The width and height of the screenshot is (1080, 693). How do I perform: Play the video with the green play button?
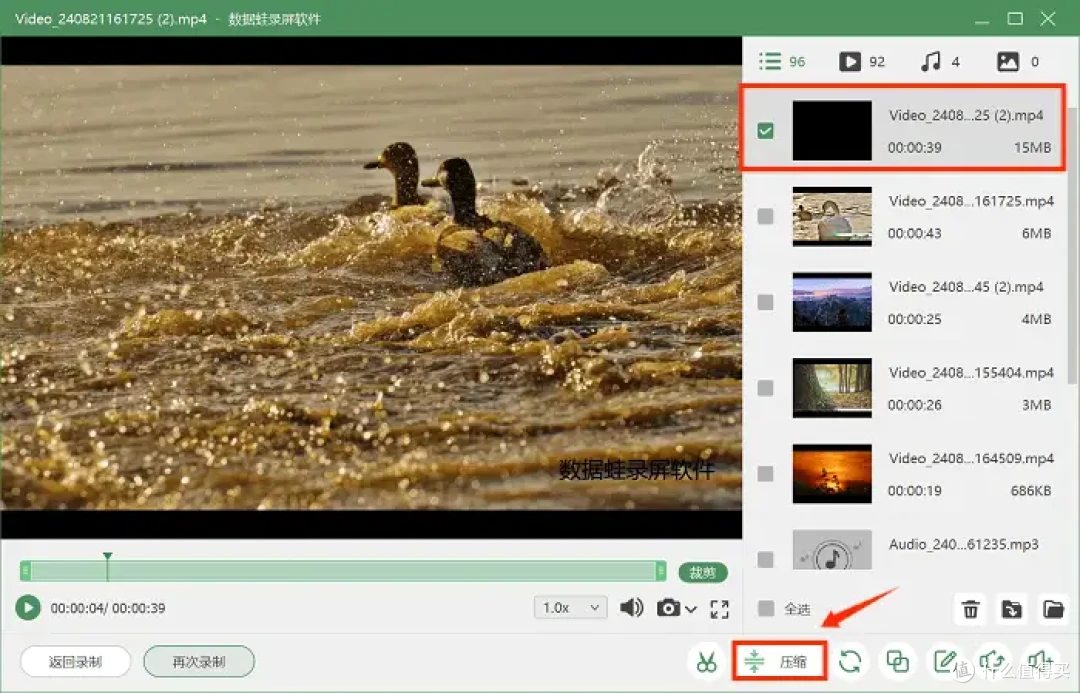pos(28,608)
